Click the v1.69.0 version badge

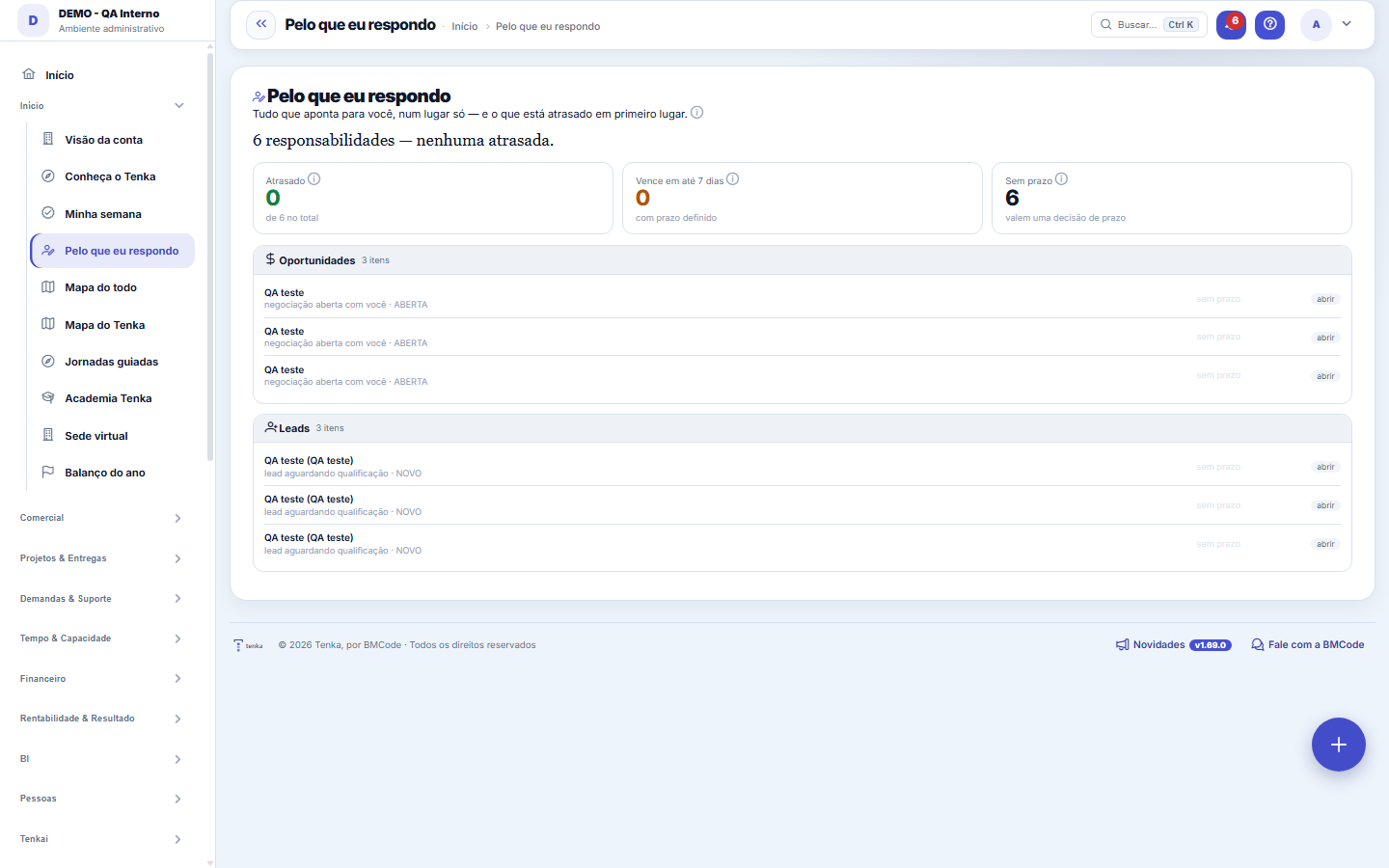[x=1211, y=645]
